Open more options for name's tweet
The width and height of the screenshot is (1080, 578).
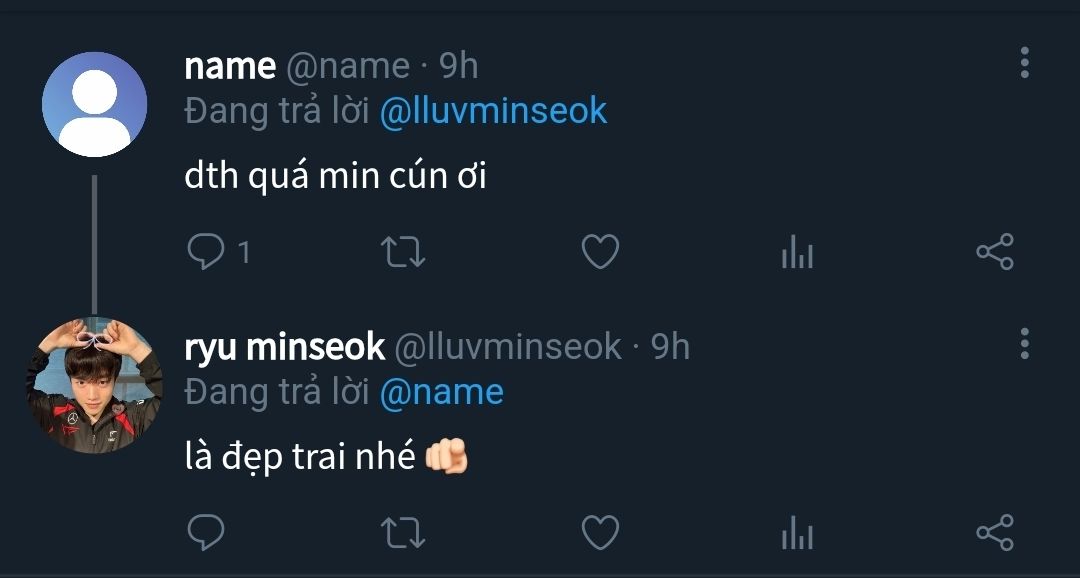tap(1024, 62)
